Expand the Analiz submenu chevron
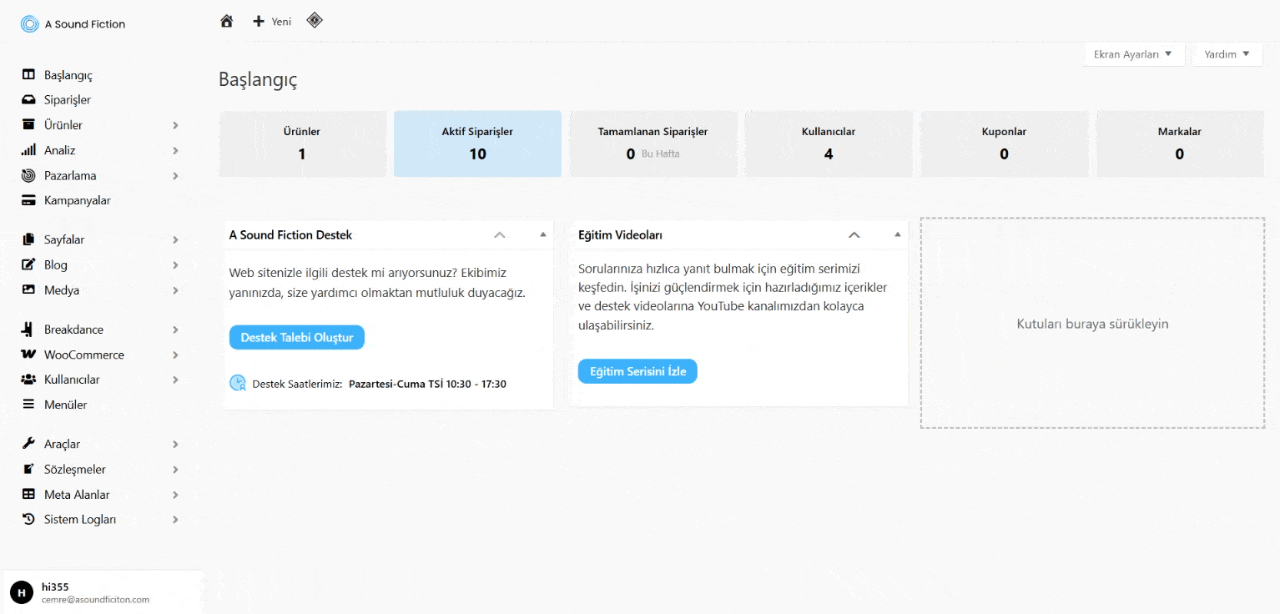1280x614 pixels. click(174, 149)
